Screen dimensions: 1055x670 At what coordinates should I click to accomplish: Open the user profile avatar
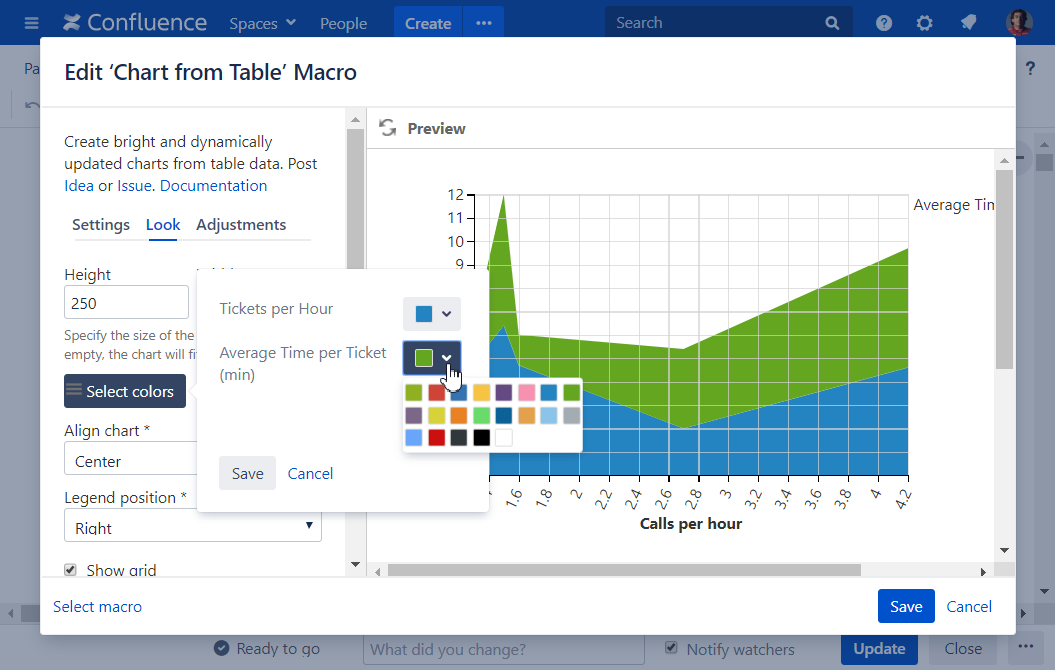[1019, 23]
